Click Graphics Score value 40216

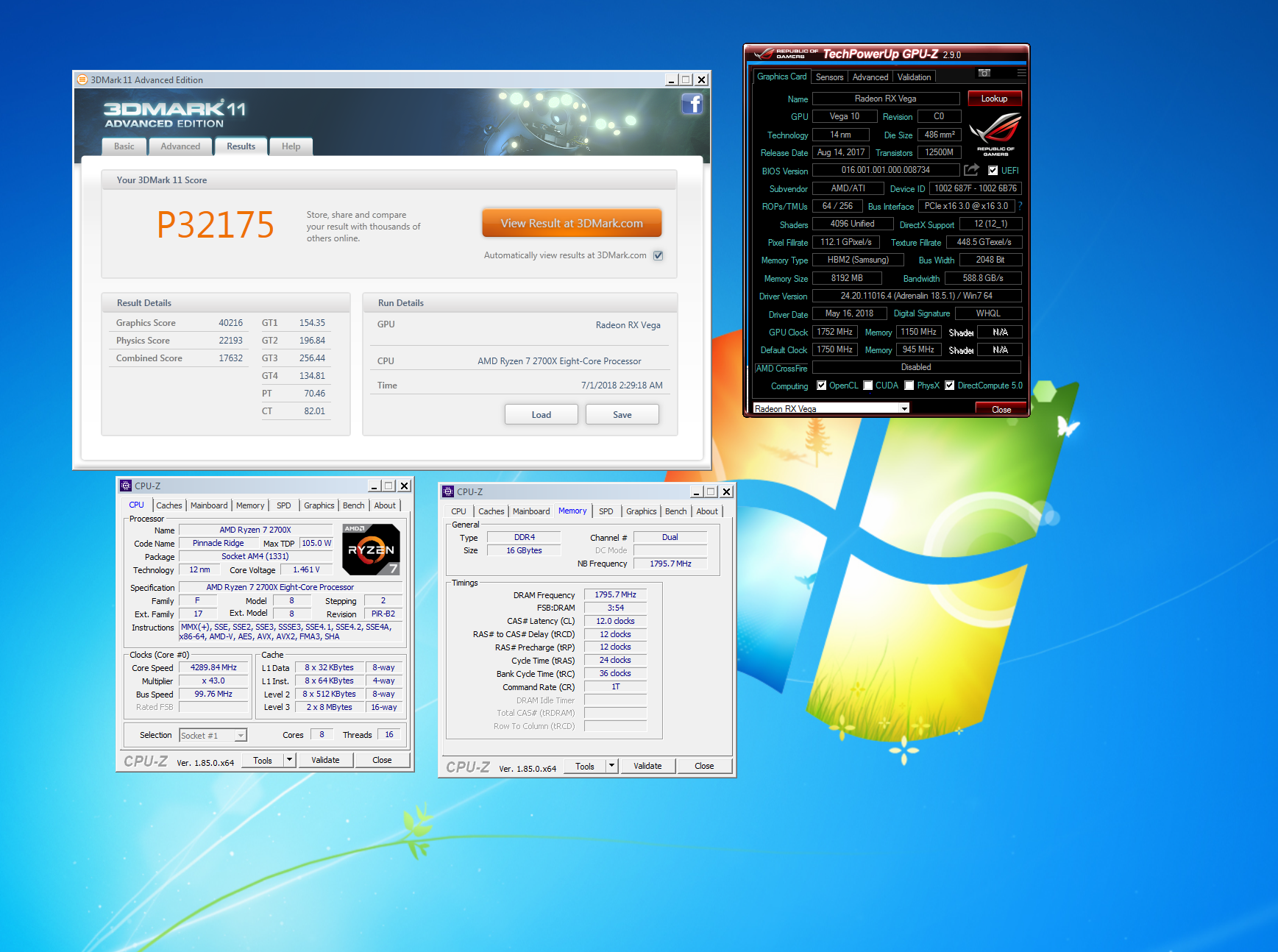(x=230, y=323)
